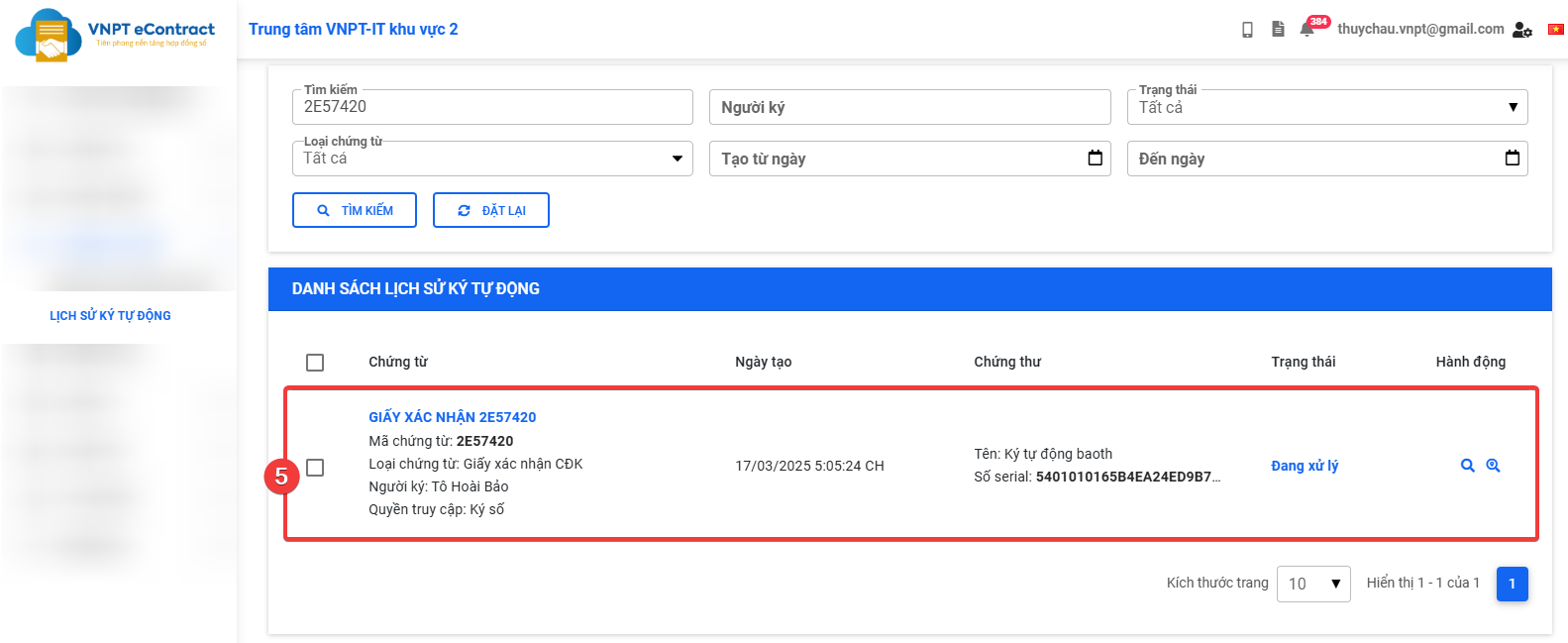Click the Hiển thị 1 - 1 của 1 text
The image size is (1568, 643).
(1423, 583)
